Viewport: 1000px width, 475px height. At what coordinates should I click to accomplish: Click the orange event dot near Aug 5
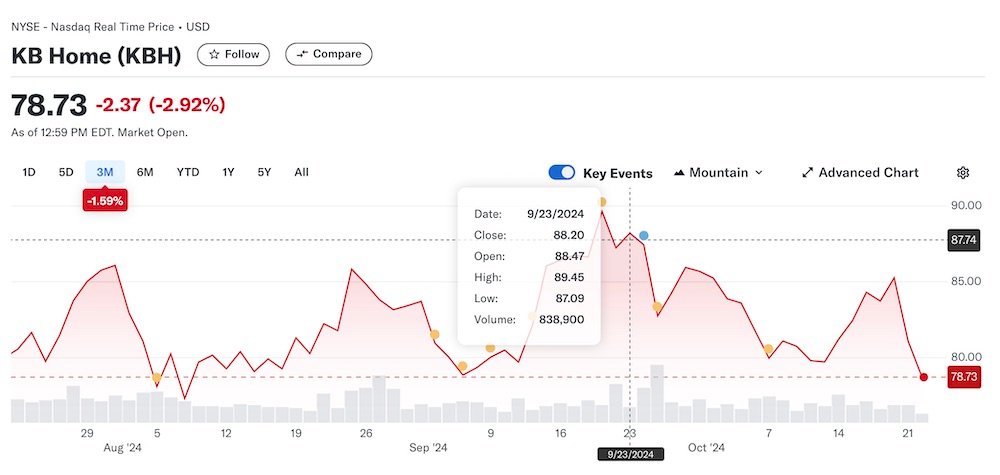click(x=158, y=378)
